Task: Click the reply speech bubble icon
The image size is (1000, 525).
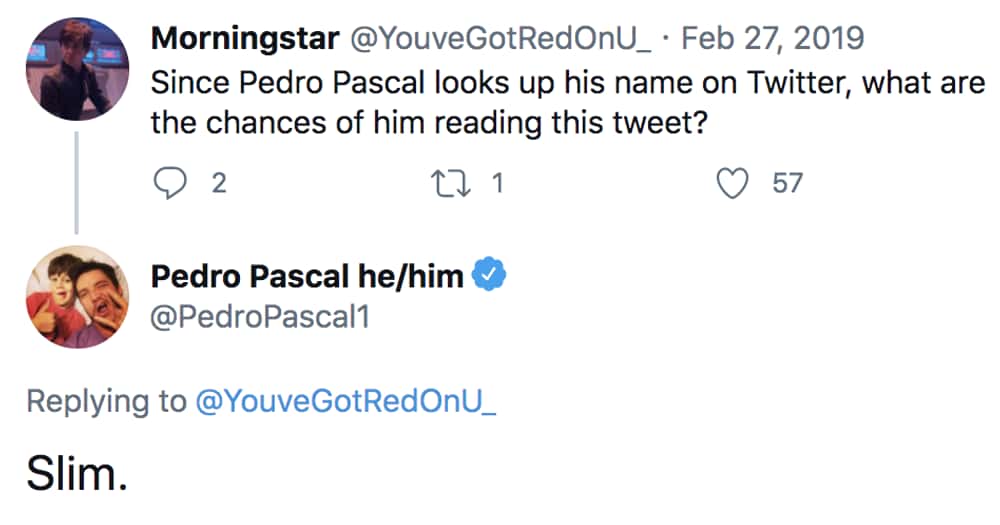Action: tap(170, 184)
